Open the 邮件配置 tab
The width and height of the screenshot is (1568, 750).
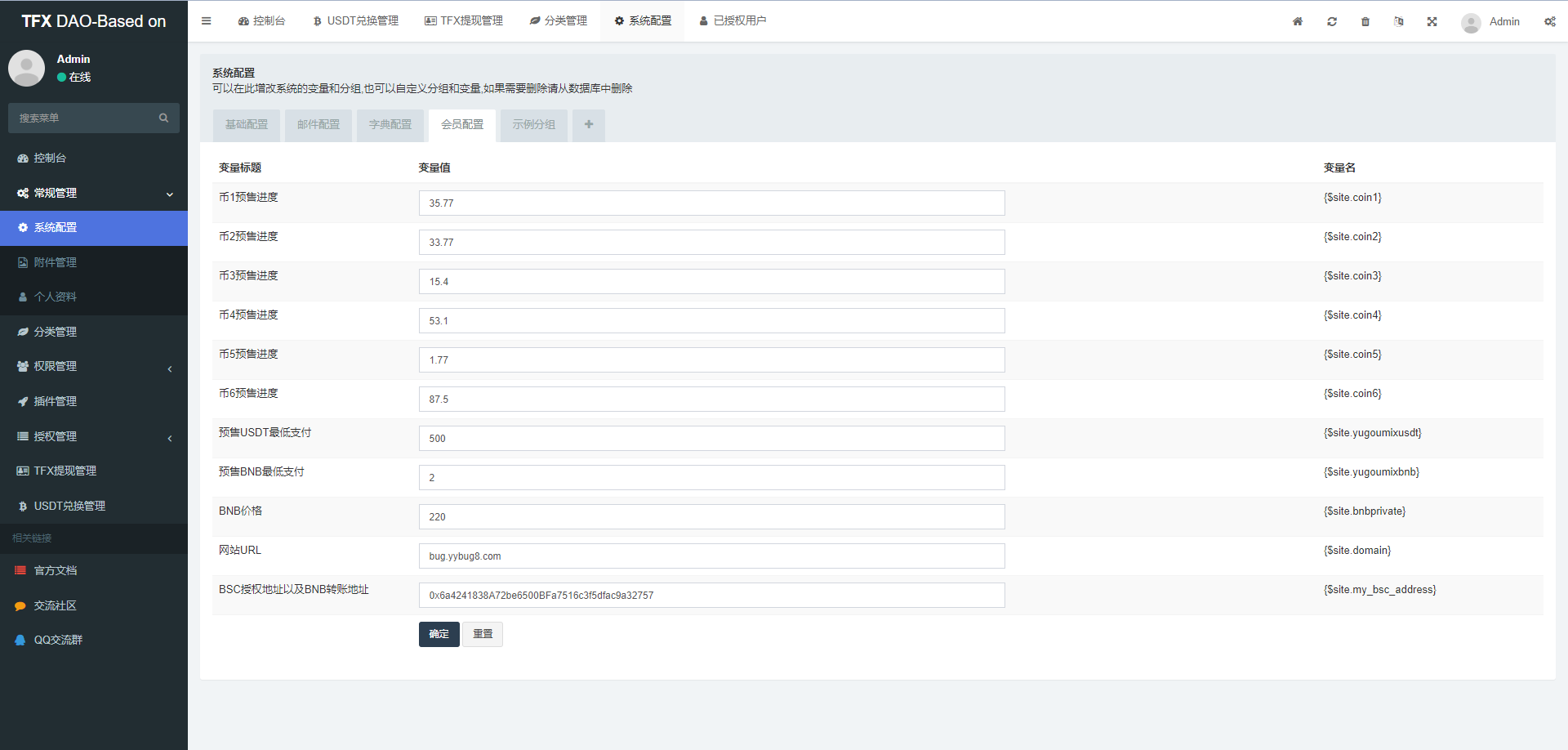tap(318, 124)
